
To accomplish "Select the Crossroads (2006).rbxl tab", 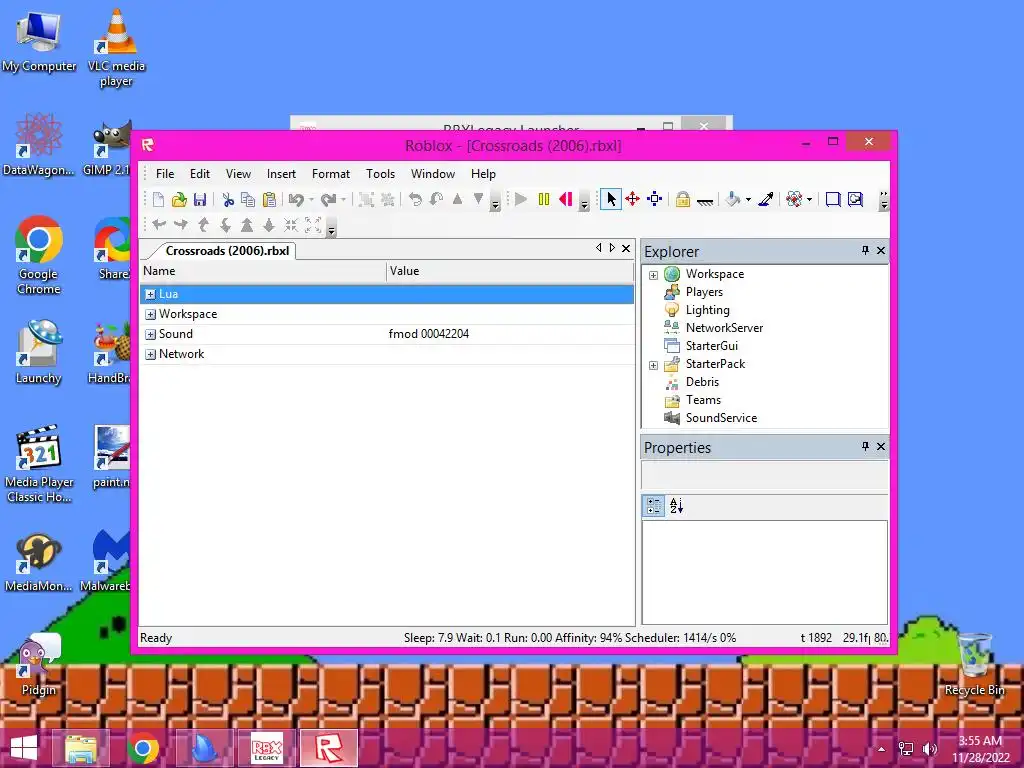I will coord(227,251).
